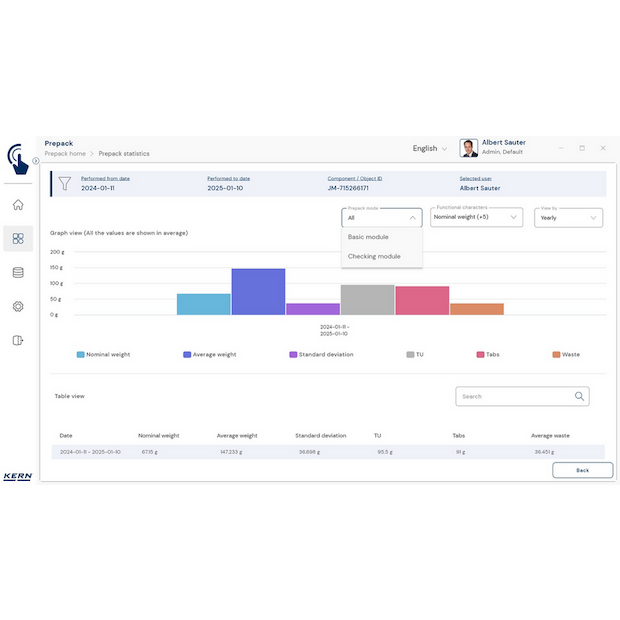620x620 pixels.
Task: Choose the Checking module option
Action: [x=374, y=256]
